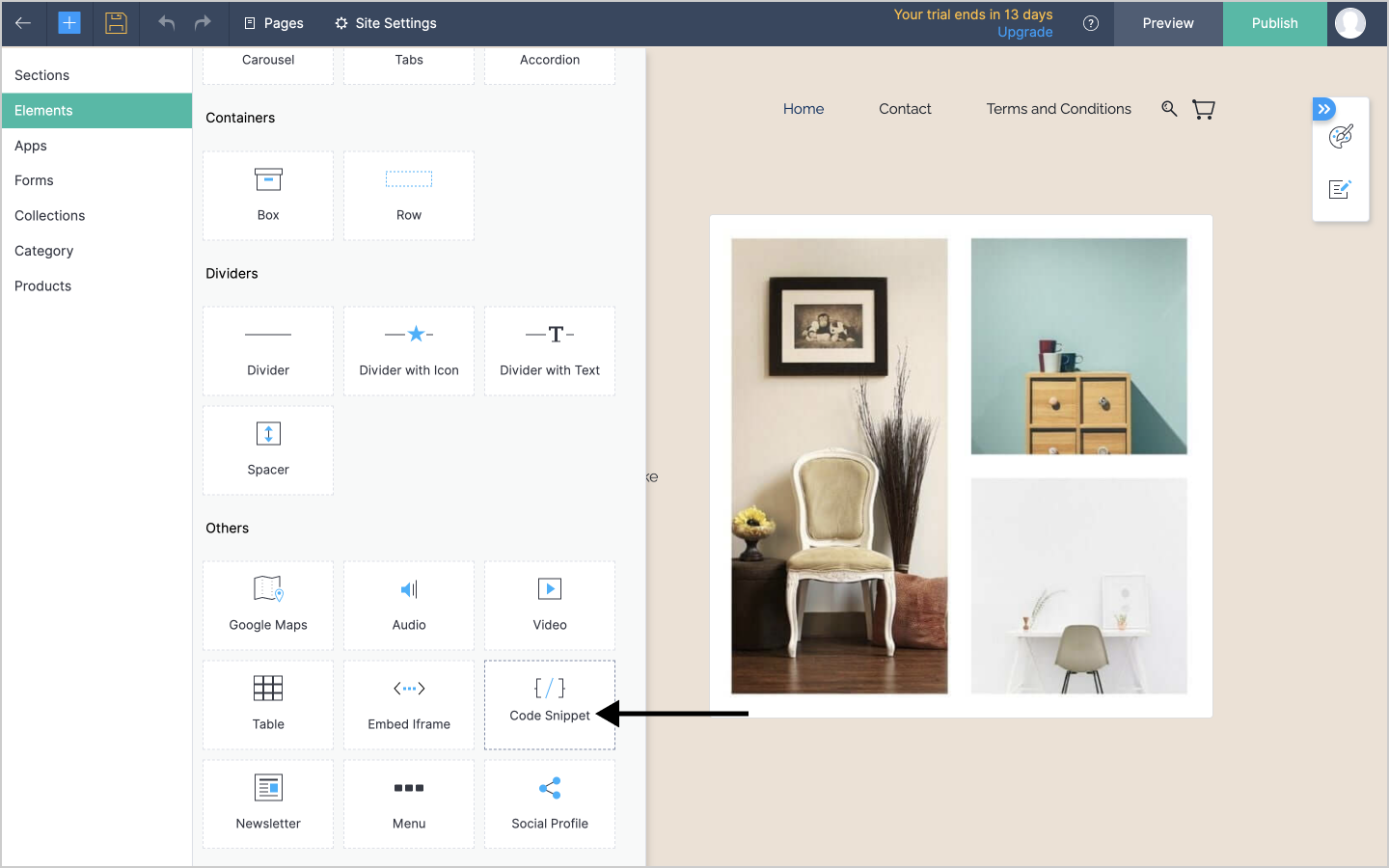Image resolution: width=1389 pixels, height=868 pixels.
Task: Click the Containers heading text
Action: click(x=240, y=118)
